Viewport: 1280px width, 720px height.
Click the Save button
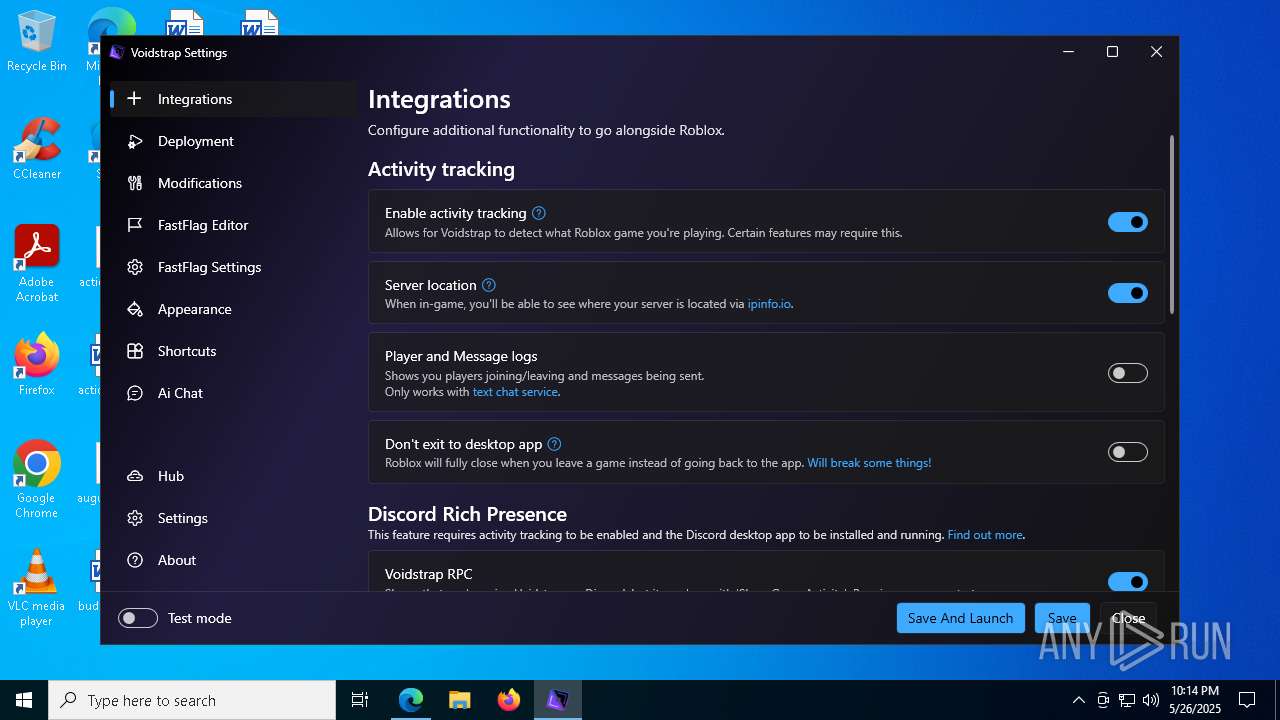point(1062,618)
